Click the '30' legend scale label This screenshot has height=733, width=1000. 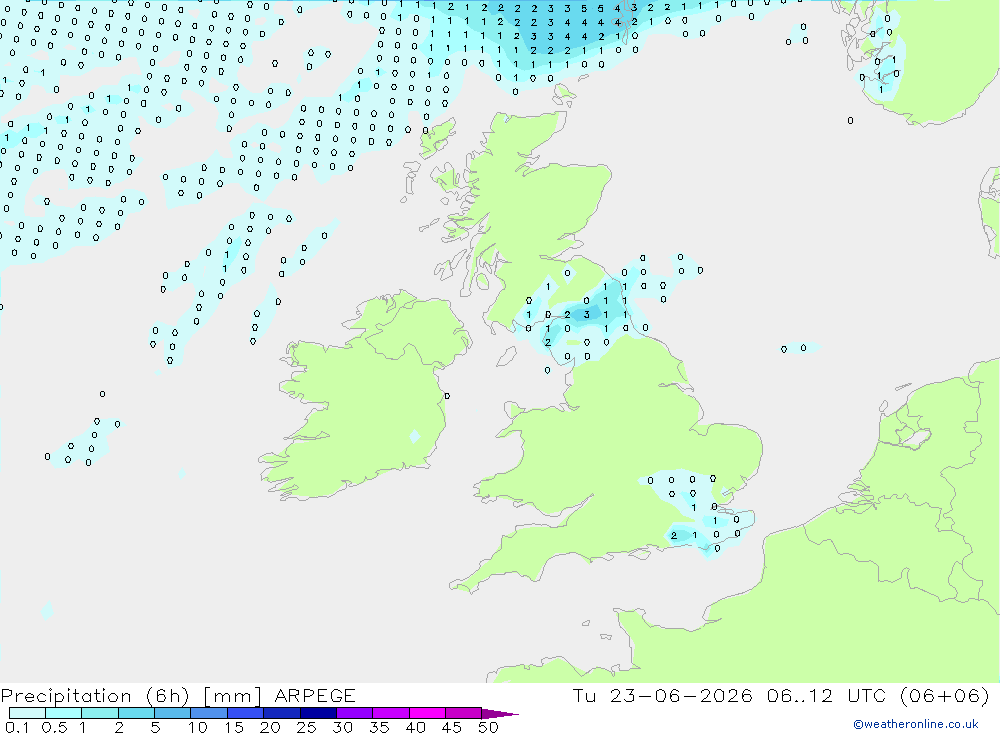click(x=342, y=727)
